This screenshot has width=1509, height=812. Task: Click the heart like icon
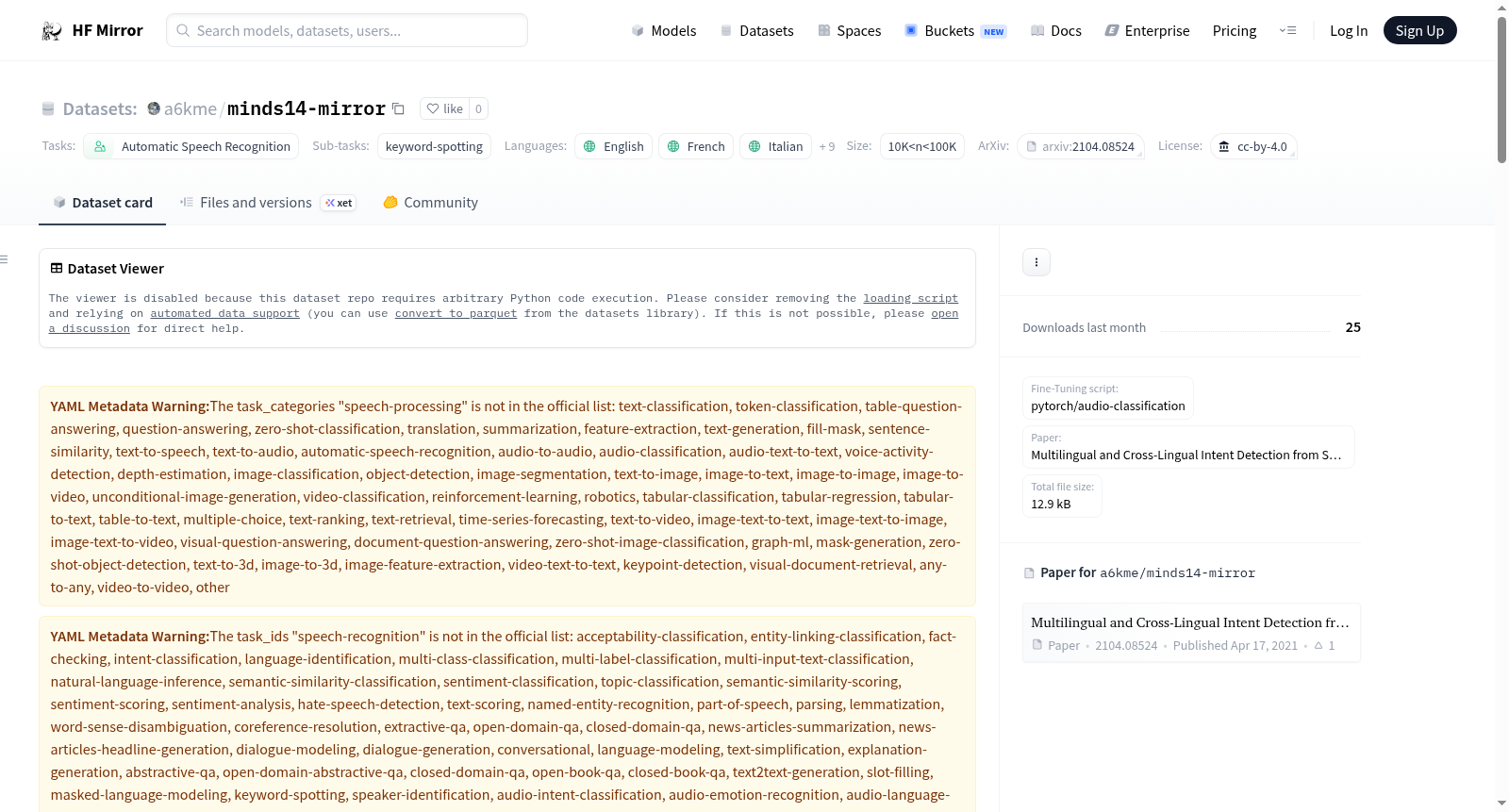[433, 108]
